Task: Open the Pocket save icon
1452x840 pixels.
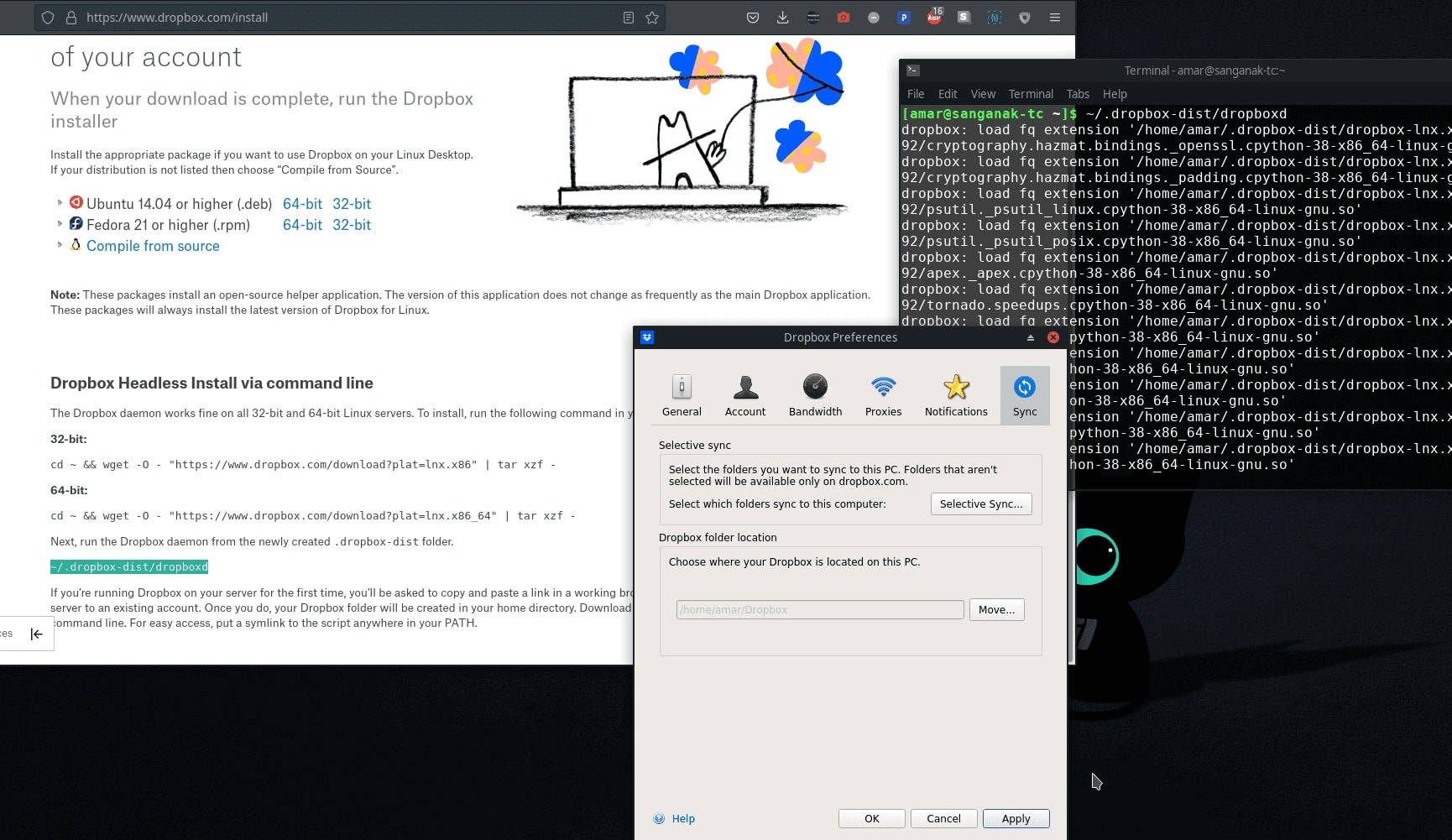Action: click(753, 18)
